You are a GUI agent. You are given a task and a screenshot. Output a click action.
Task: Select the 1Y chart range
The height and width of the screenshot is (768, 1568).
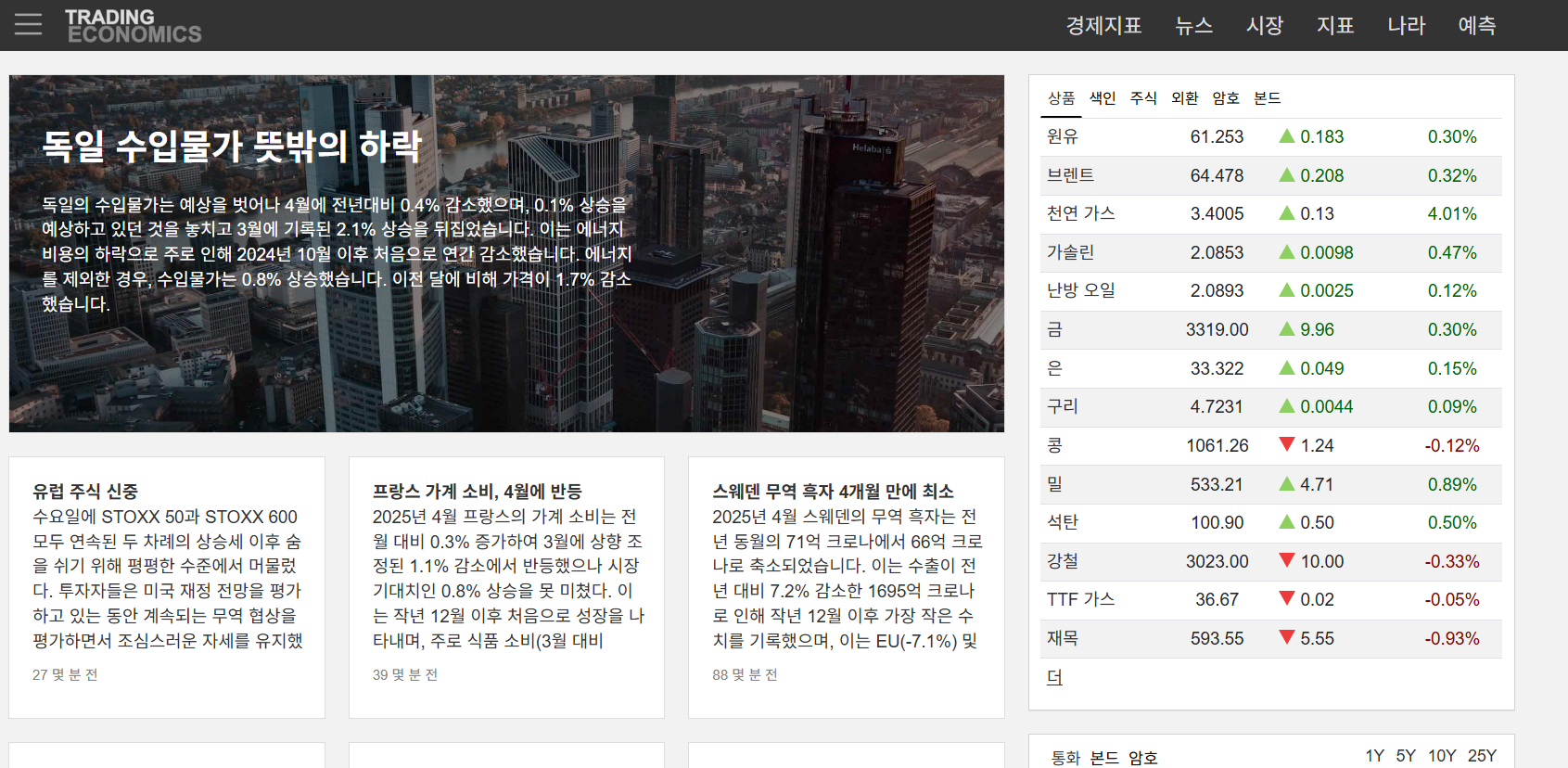click(1374, 756)
